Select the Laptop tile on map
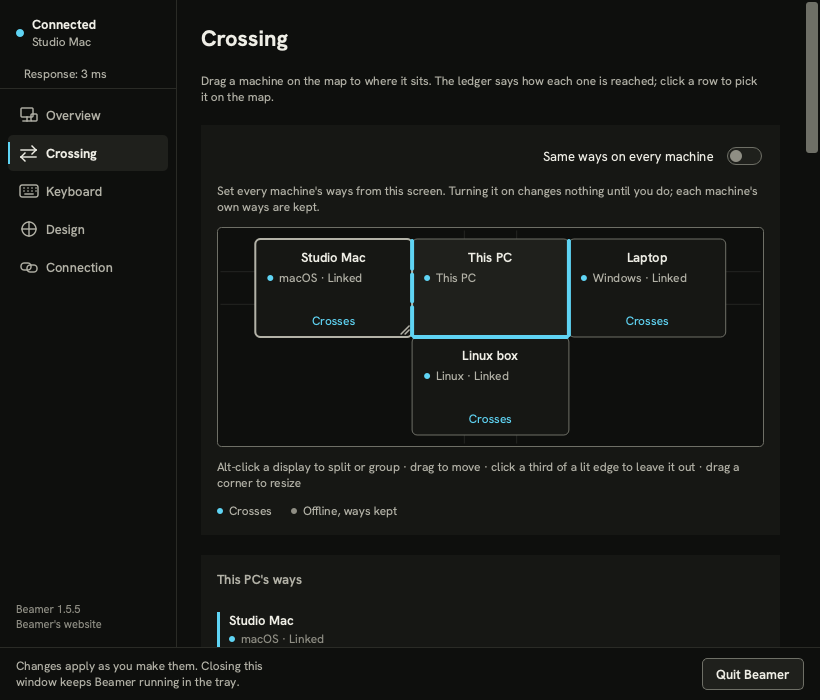Viewport: 820px width, 700px height. 647,288
